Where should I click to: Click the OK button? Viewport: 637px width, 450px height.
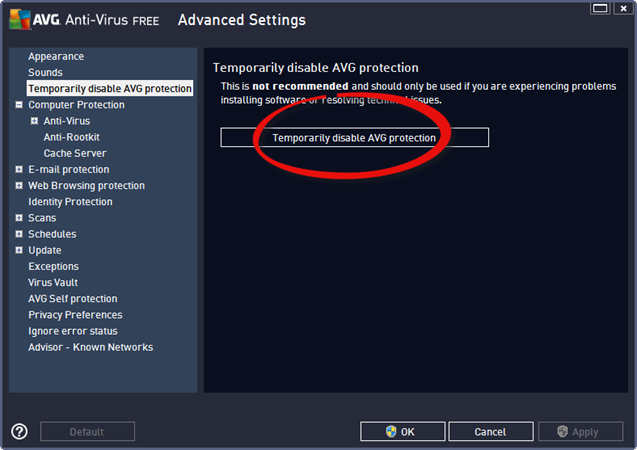coord(402,432)
